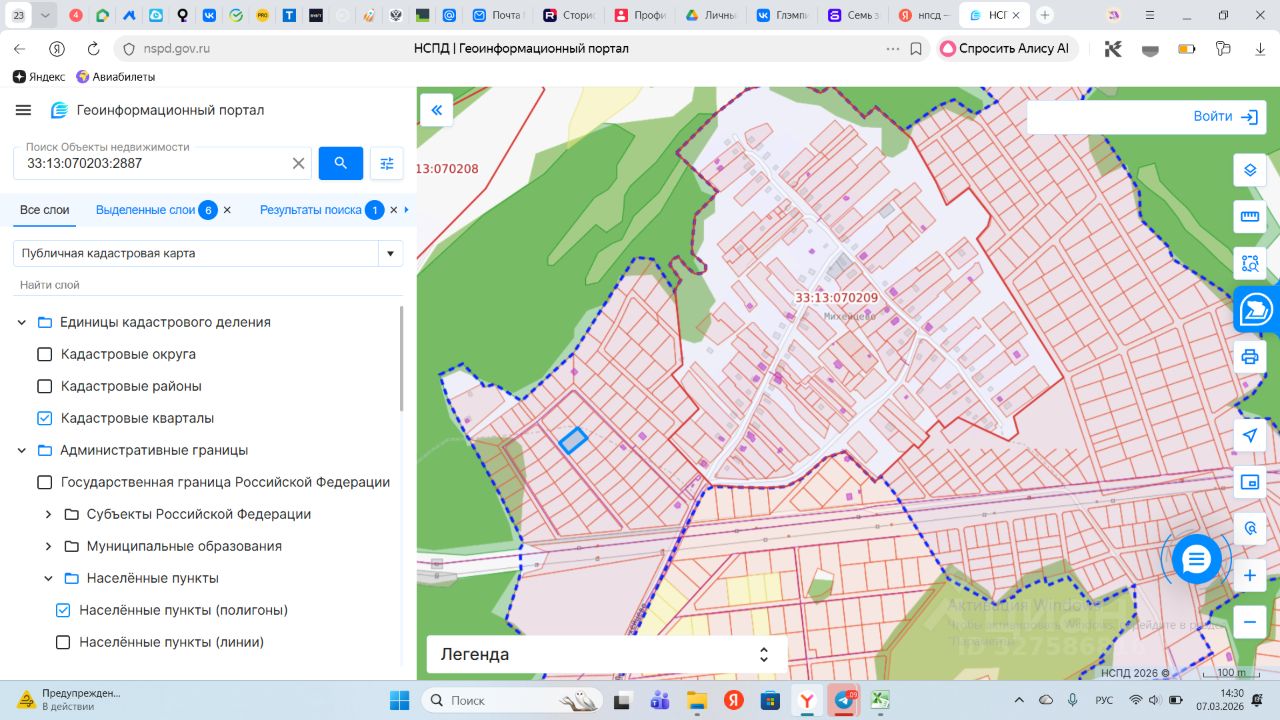
Task: Collapse the sidebar with double-arrow icon
Action: click(437, 110)
